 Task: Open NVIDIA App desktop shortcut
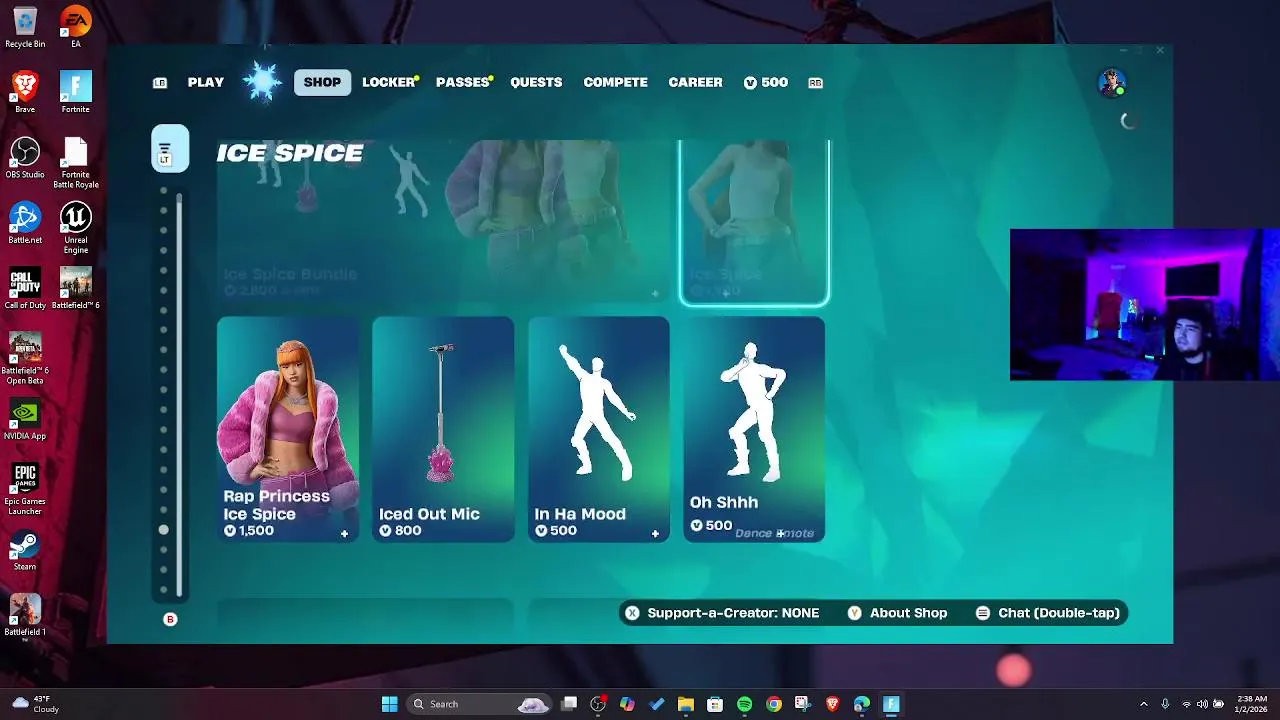coord(25,420)
